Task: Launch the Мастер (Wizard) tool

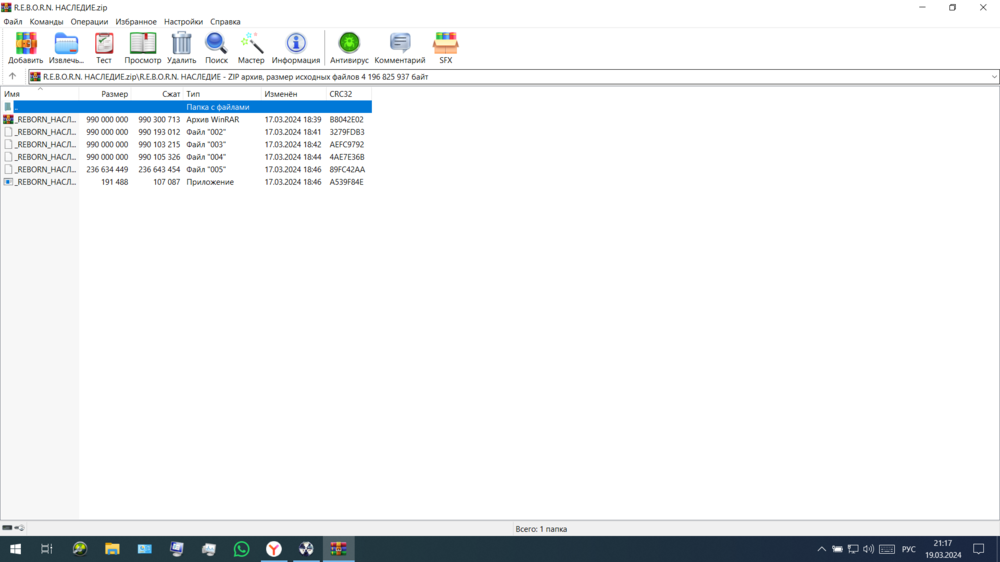Action: point(251,47)
